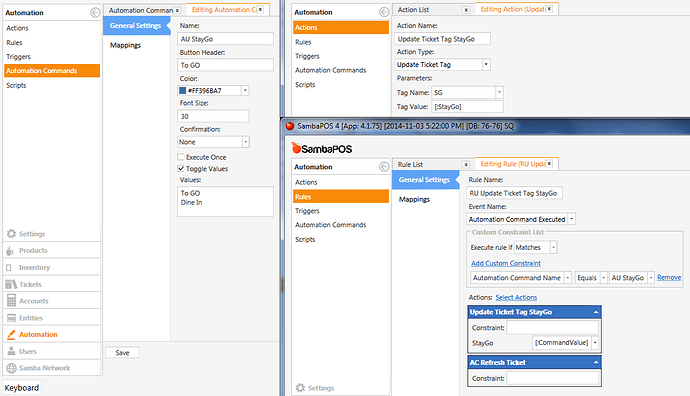Image resolution: width=690 pixels, height=396 pixels.
Task: Open the Event Name dropdown
Action: tap(571, 219)
